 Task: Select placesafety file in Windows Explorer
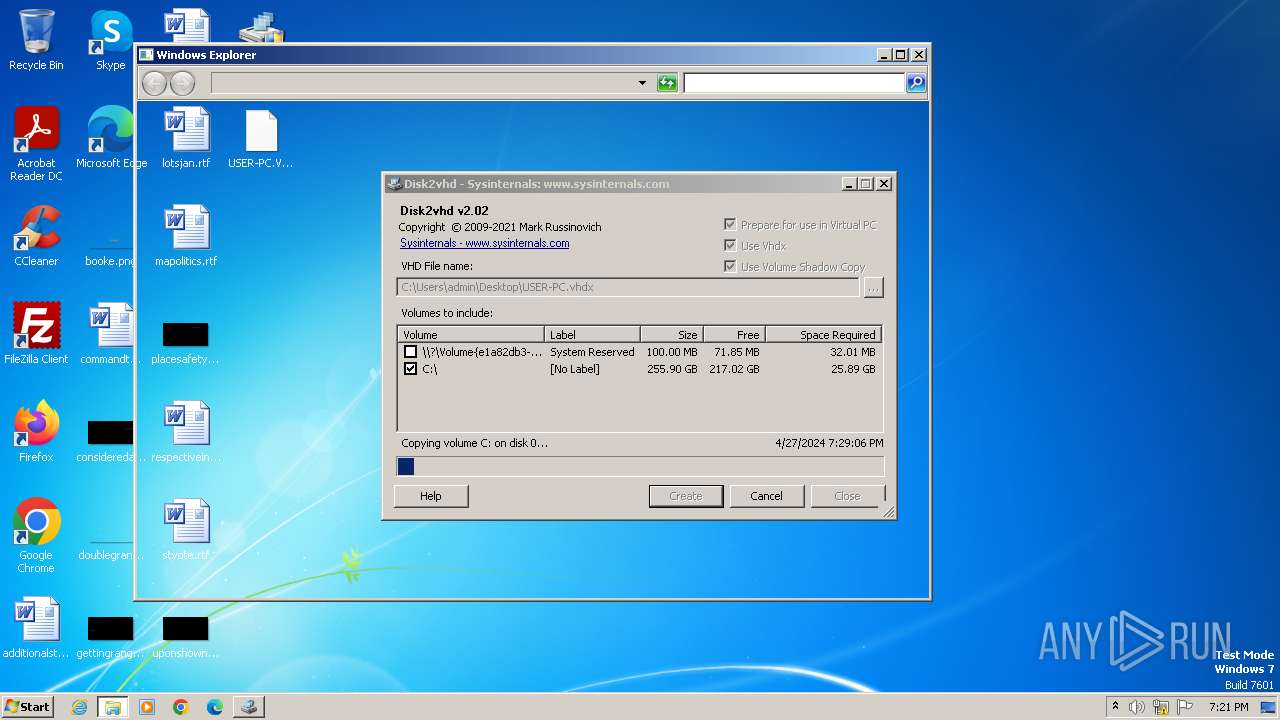[186, 342]
